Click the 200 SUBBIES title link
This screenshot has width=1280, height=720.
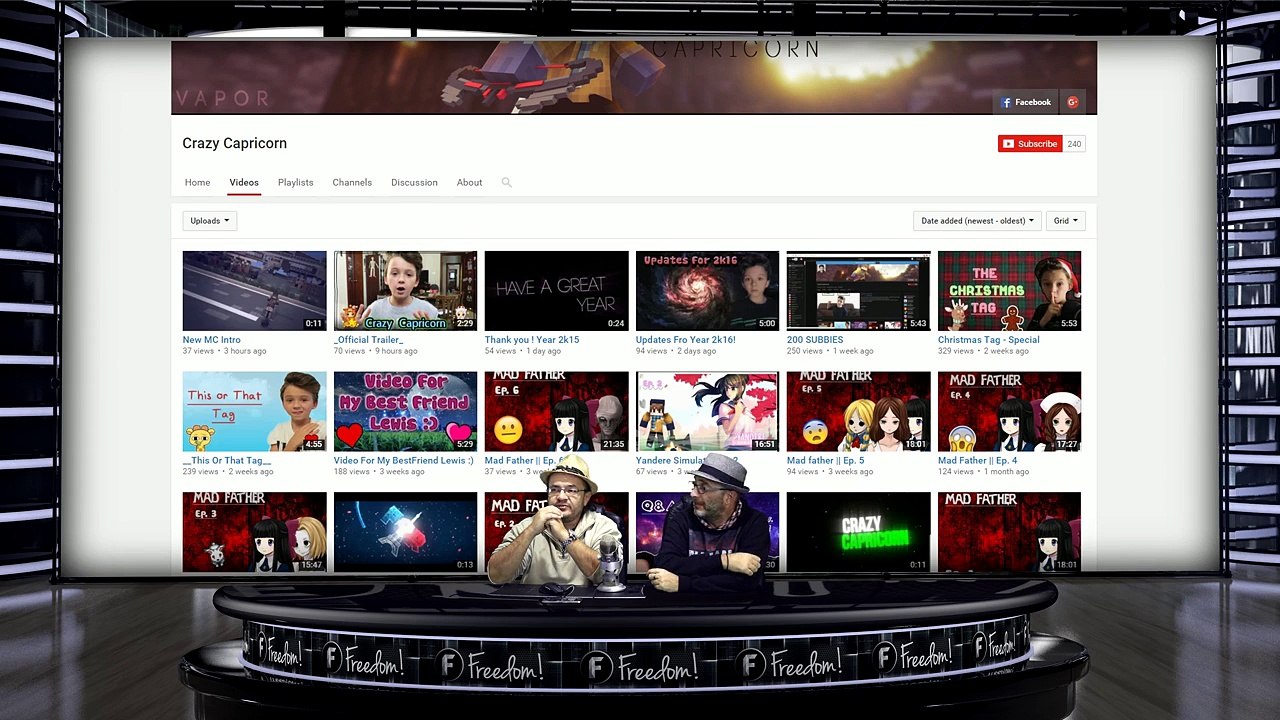[x=815, y=340]
